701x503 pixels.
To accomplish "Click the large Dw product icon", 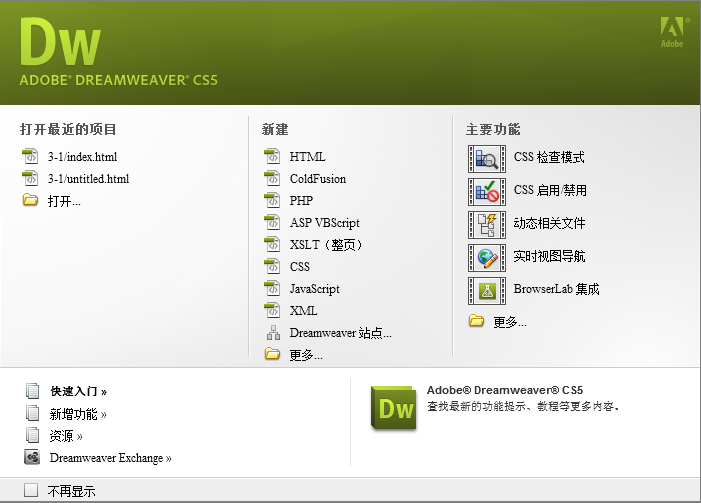I will pyautogui.click(x=393, y=409).
